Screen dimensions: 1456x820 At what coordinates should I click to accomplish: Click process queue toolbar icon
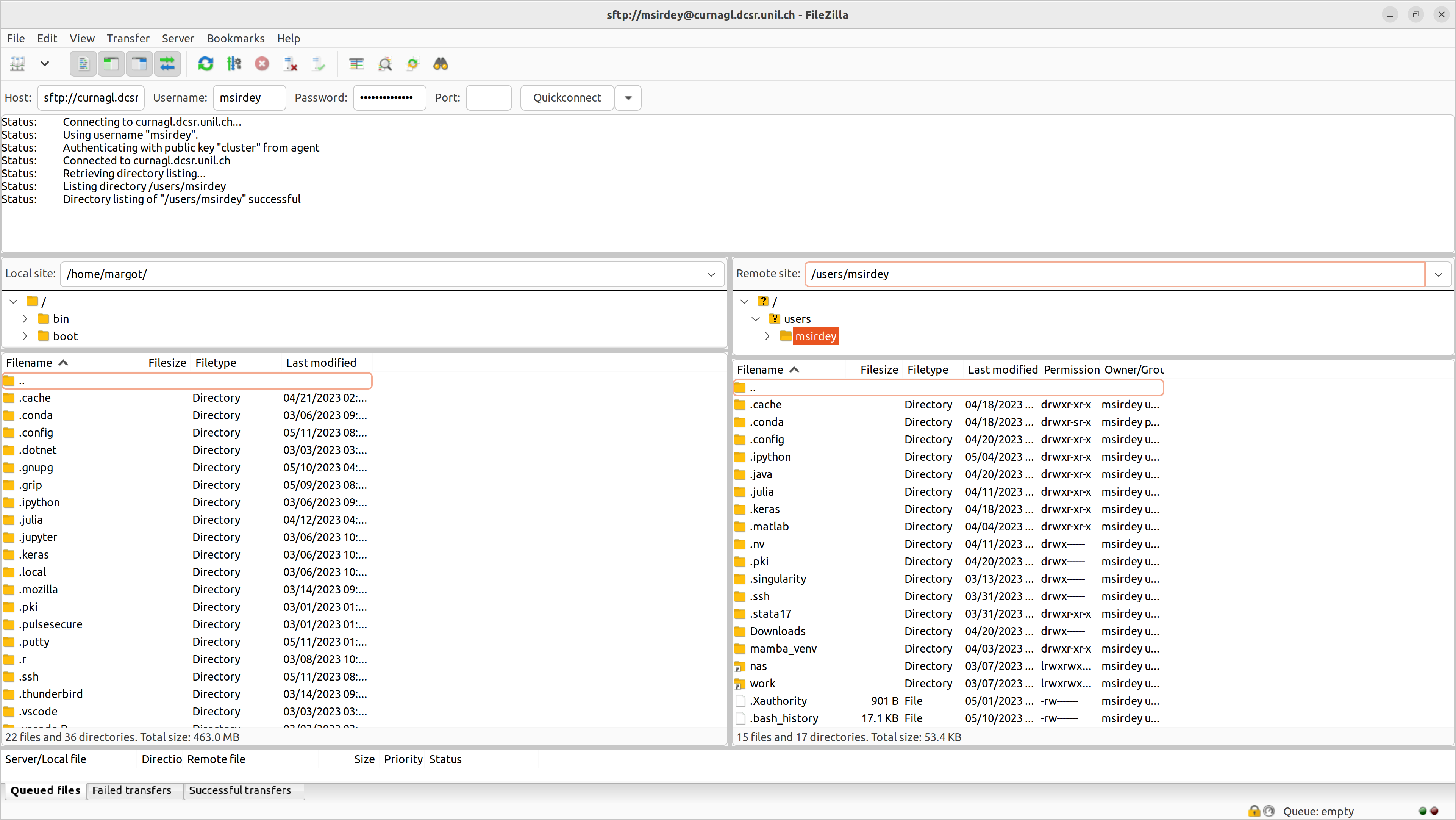[x=233, y=64]
